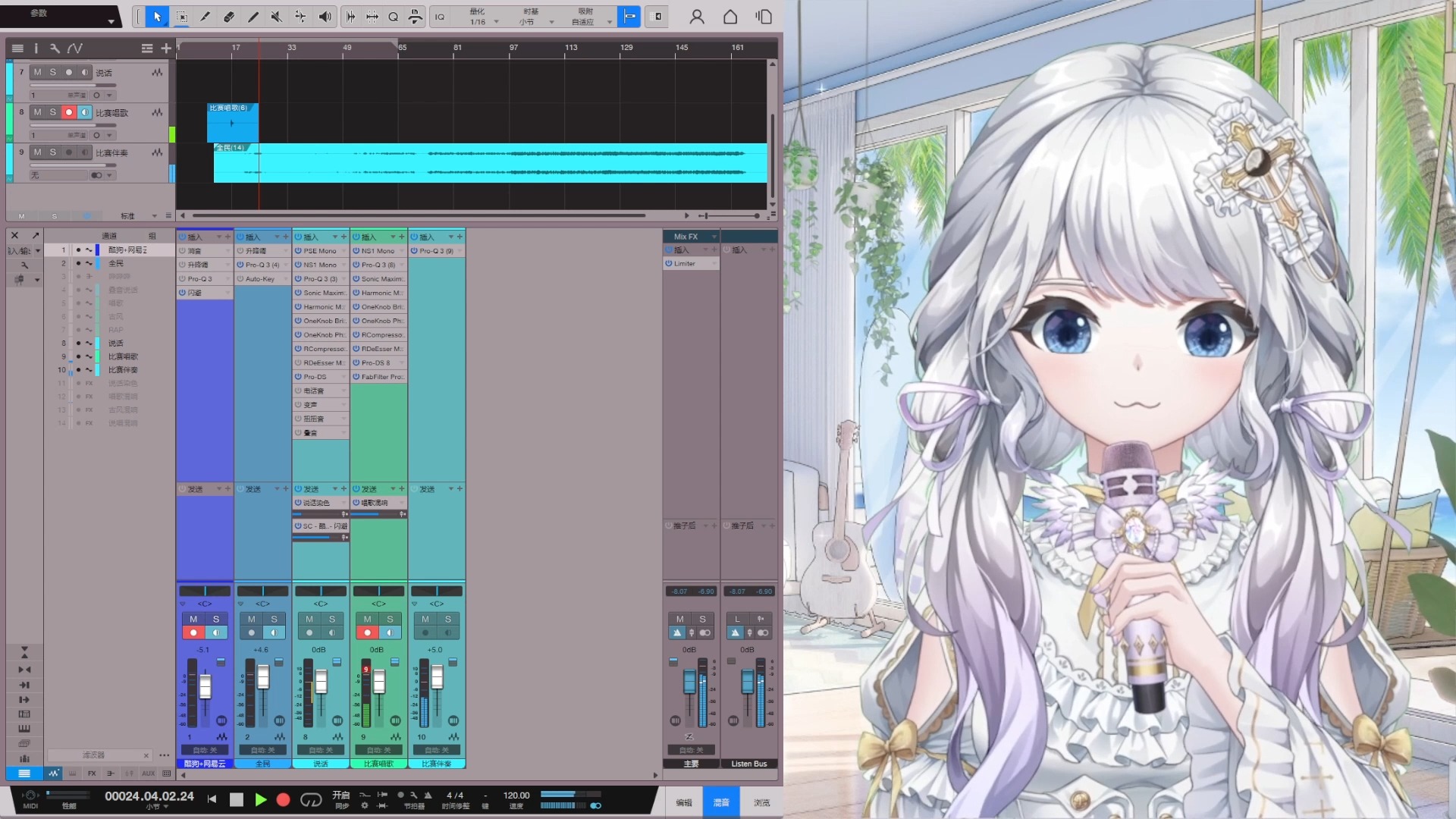
Task: Click bar 81 on the timeline ruler
Action: click(x=457, y=48)
